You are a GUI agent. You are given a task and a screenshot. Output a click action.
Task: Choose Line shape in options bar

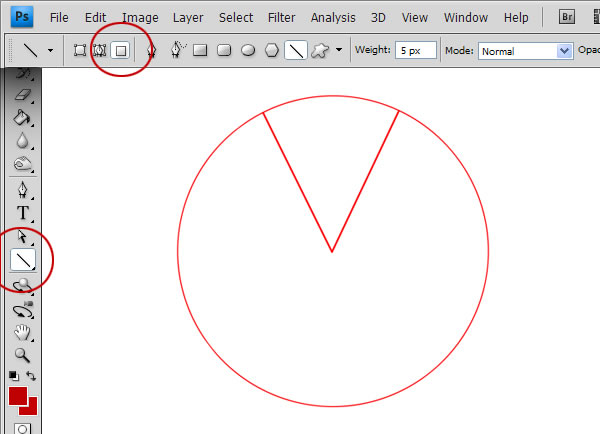click(x=296, y=51)
